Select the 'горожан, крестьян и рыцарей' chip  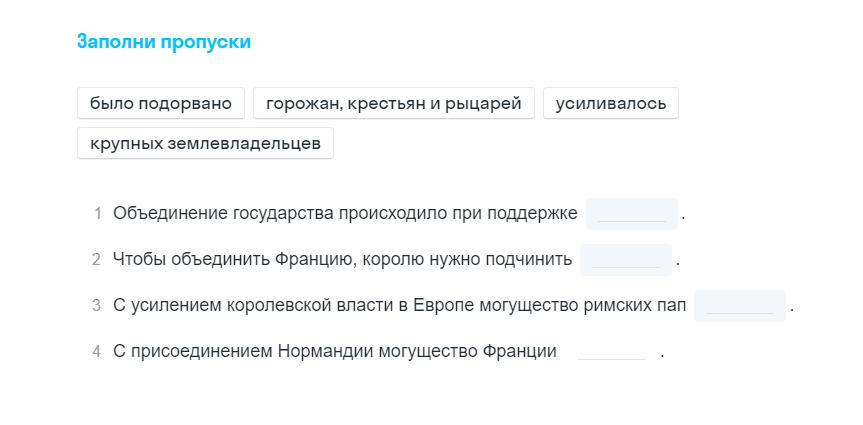(394, 103)
